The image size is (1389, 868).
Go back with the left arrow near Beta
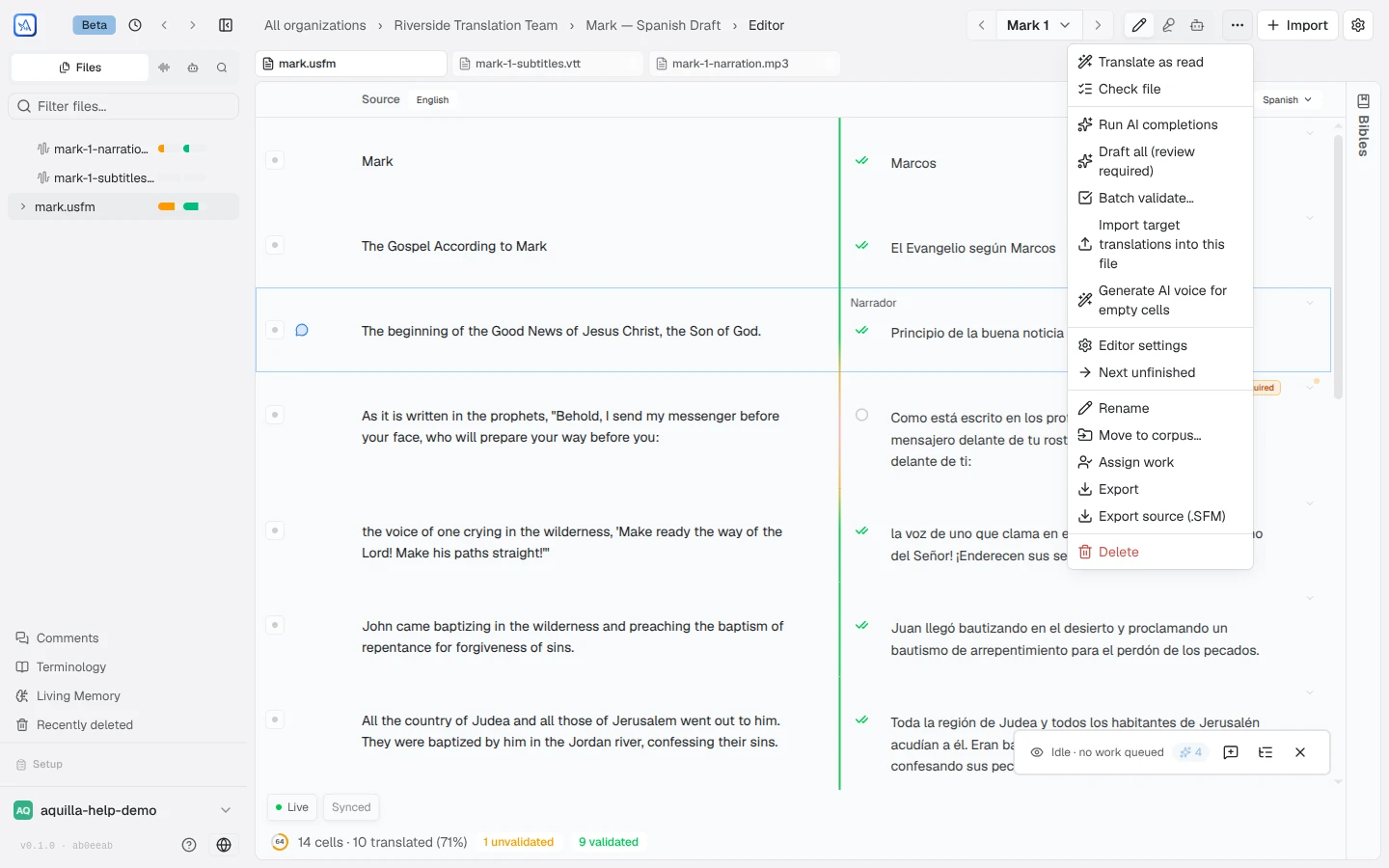[164, 25]
